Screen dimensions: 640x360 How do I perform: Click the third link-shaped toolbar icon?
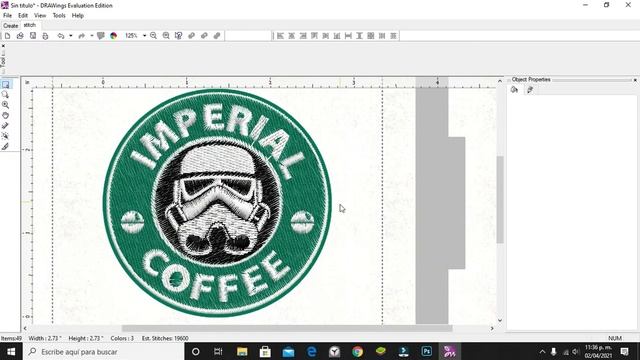[217, 36]
